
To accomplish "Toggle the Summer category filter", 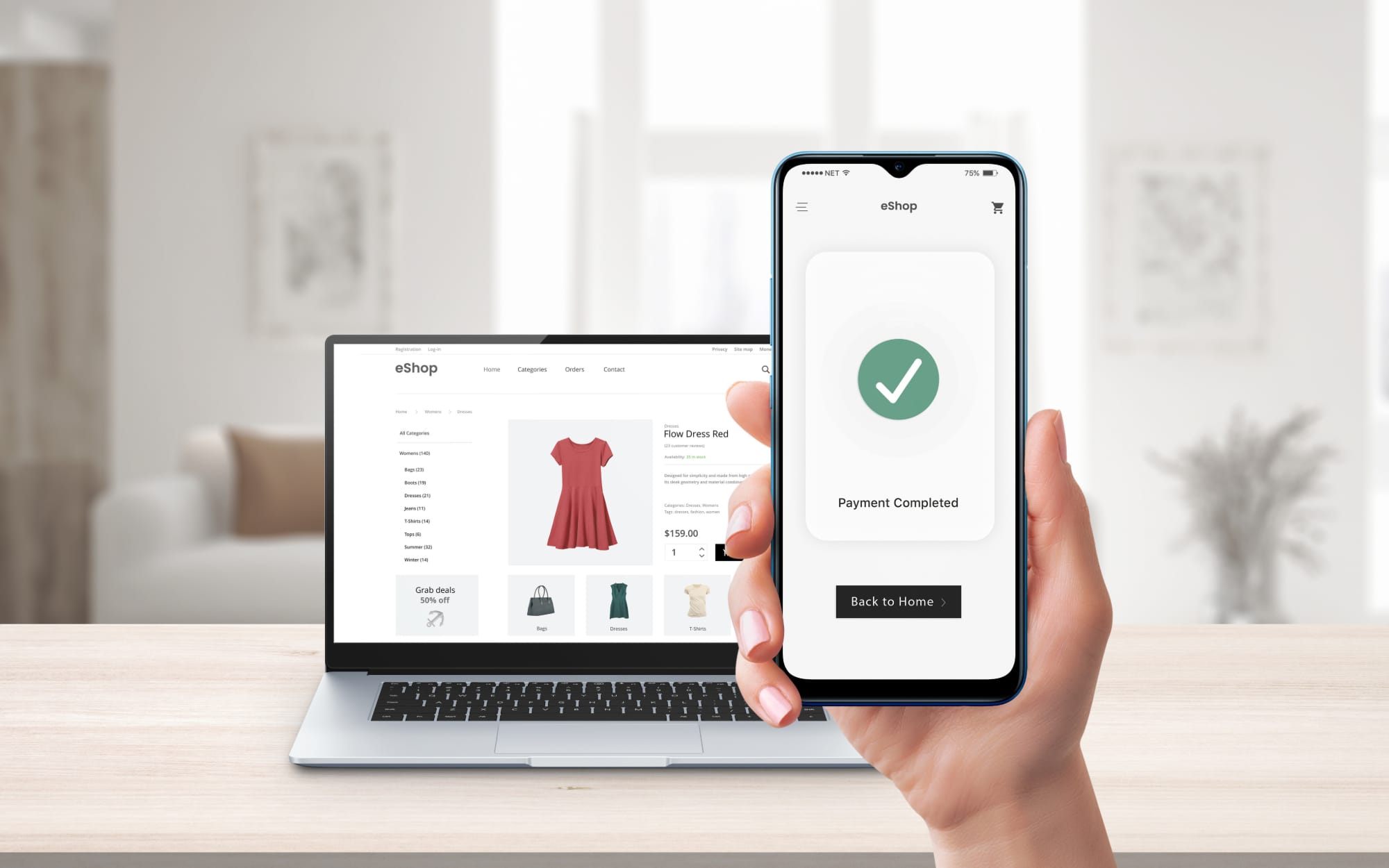I will pos(416,547).
